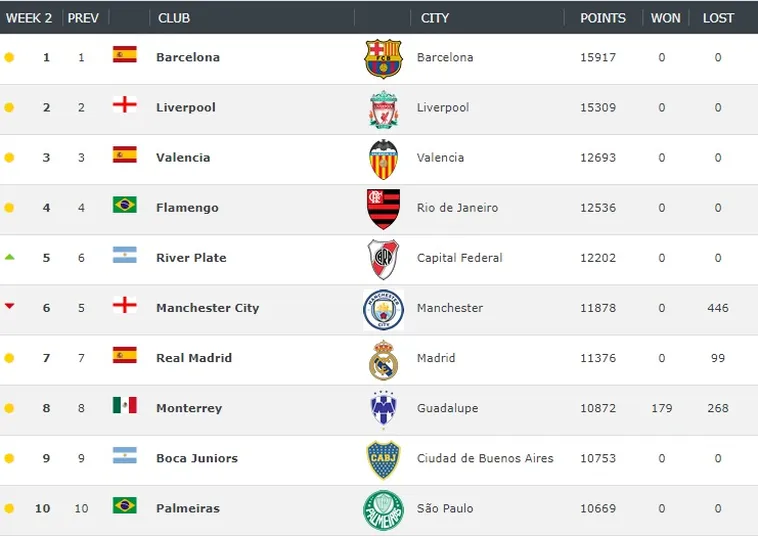Open the Boca Juniors club link
The height and width of the screenshot is (536, 758).
[197, 458]
